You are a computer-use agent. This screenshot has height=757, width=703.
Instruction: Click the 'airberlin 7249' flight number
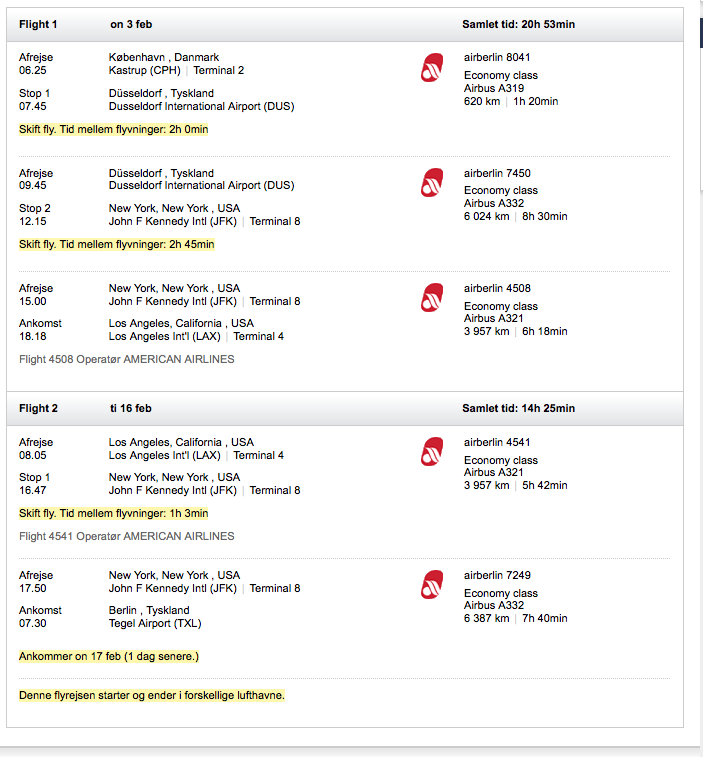click(x=497, y=575)
